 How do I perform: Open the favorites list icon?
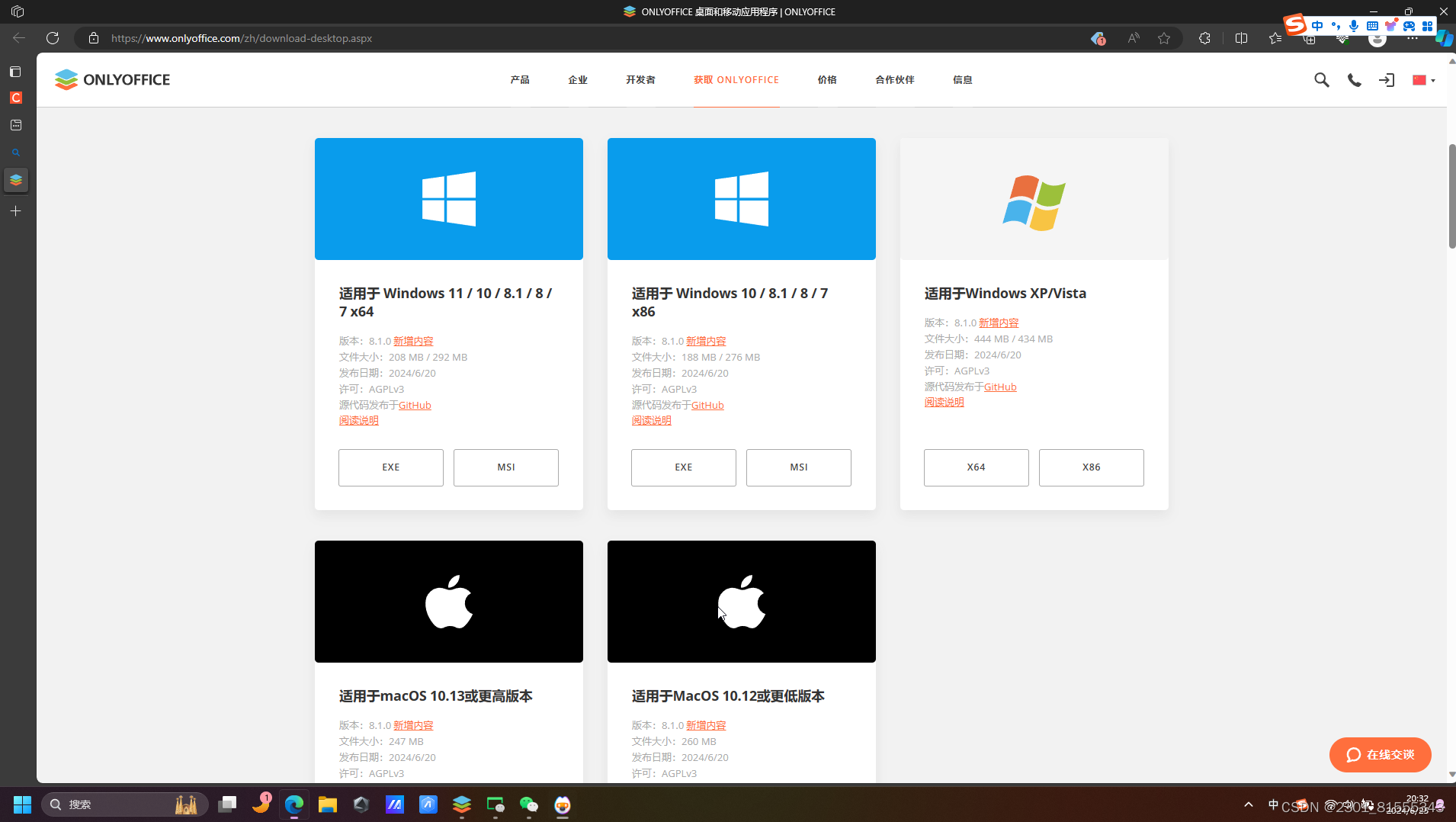coord(1275,38)
